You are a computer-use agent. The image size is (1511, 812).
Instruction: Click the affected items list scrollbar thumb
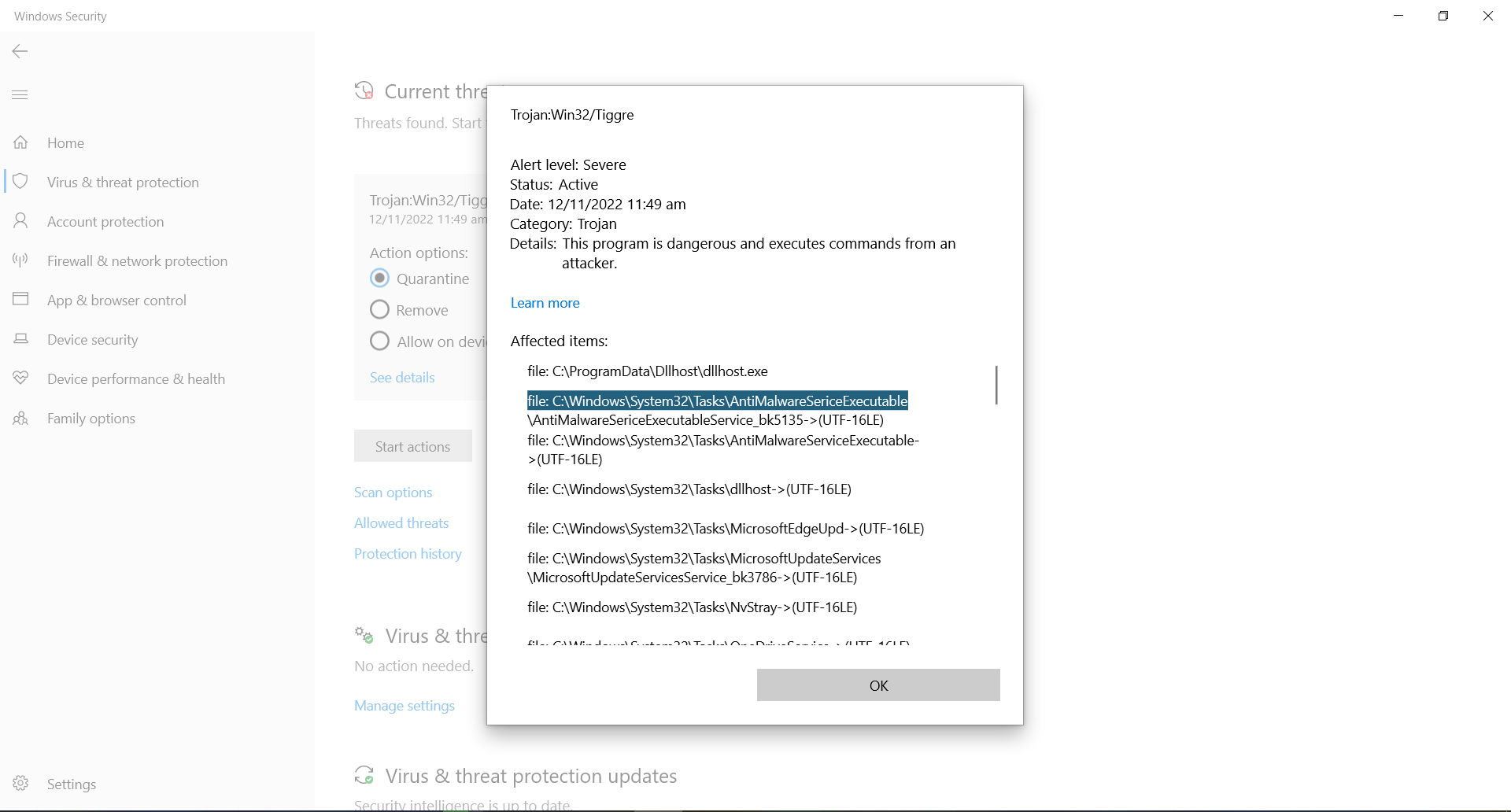(996, 385)
